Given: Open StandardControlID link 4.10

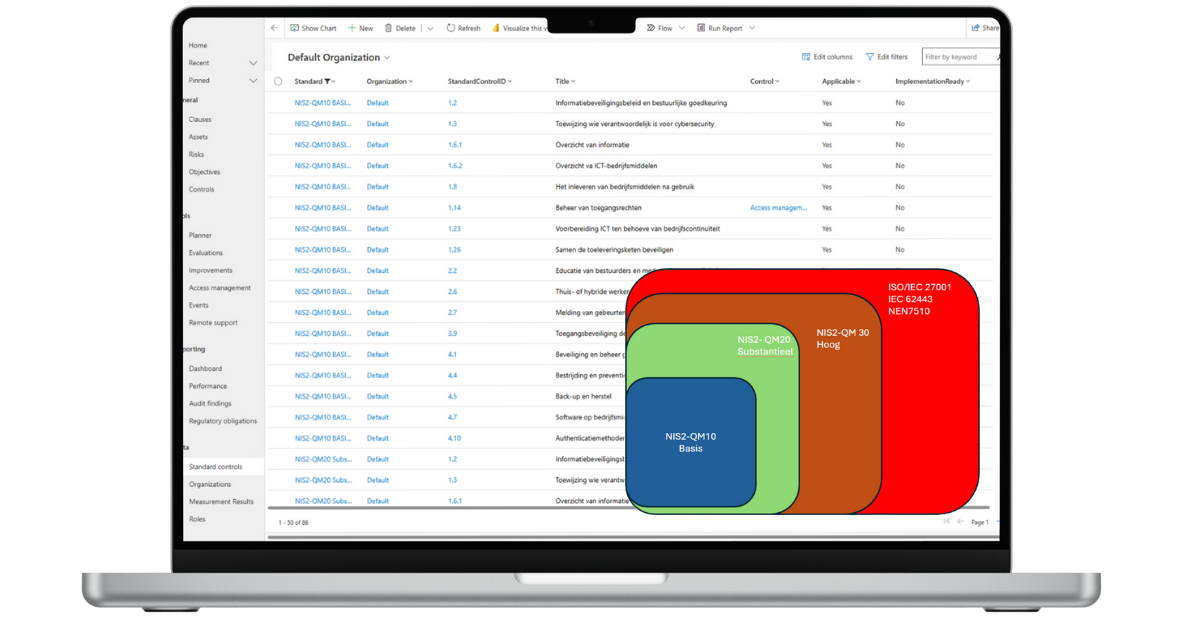Looking at the screenshot, I should [x=454, y=438].
